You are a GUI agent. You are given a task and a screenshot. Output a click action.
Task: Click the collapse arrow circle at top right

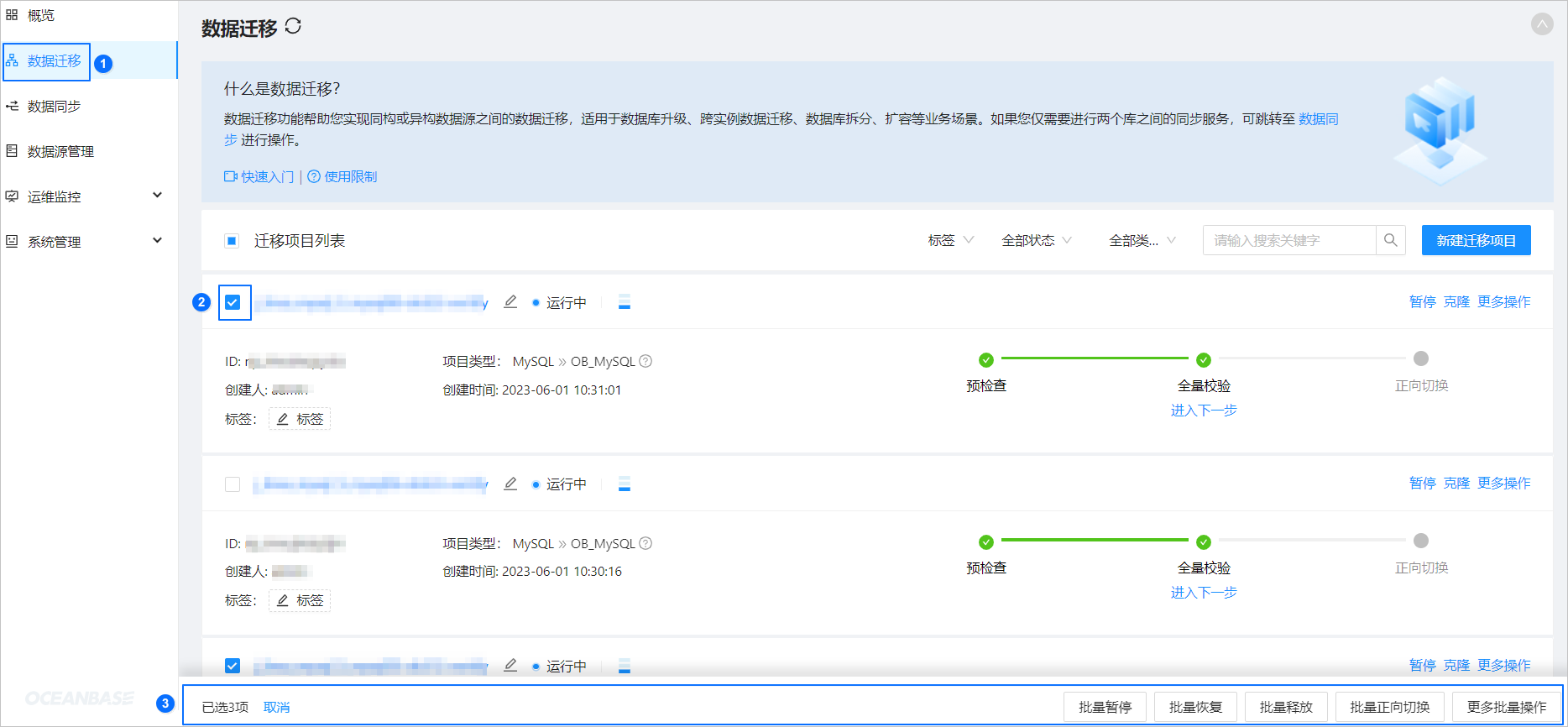(1542, 24)
